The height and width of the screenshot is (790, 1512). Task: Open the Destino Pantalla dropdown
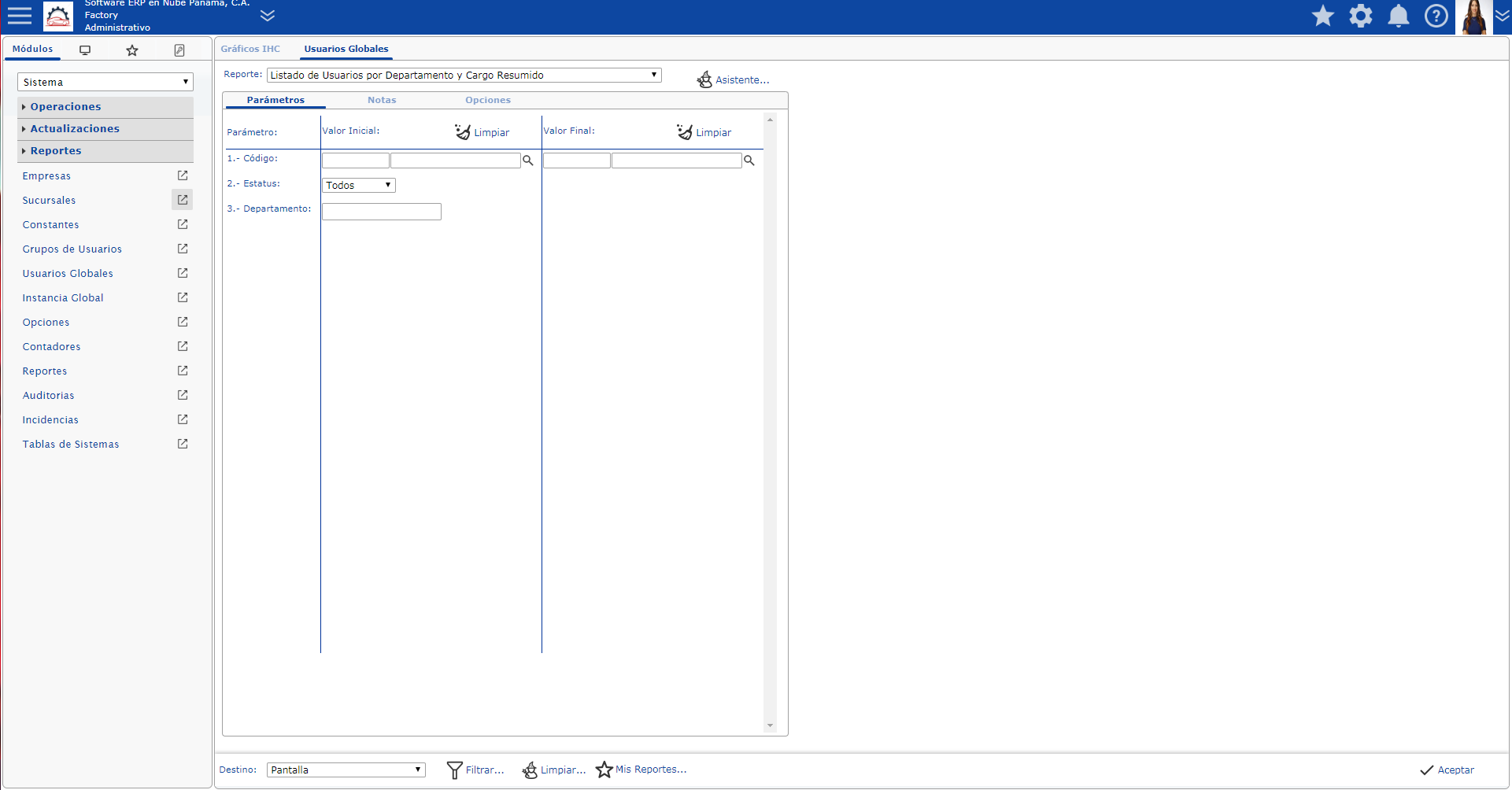pyautogui.click(x=346, y=770)
